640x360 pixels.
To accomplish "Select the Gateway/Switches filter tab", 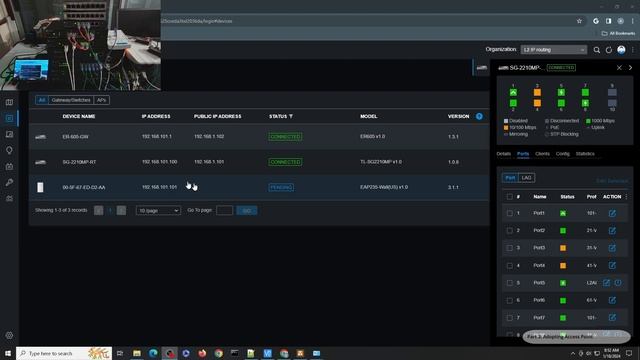I will coord(71,100).
